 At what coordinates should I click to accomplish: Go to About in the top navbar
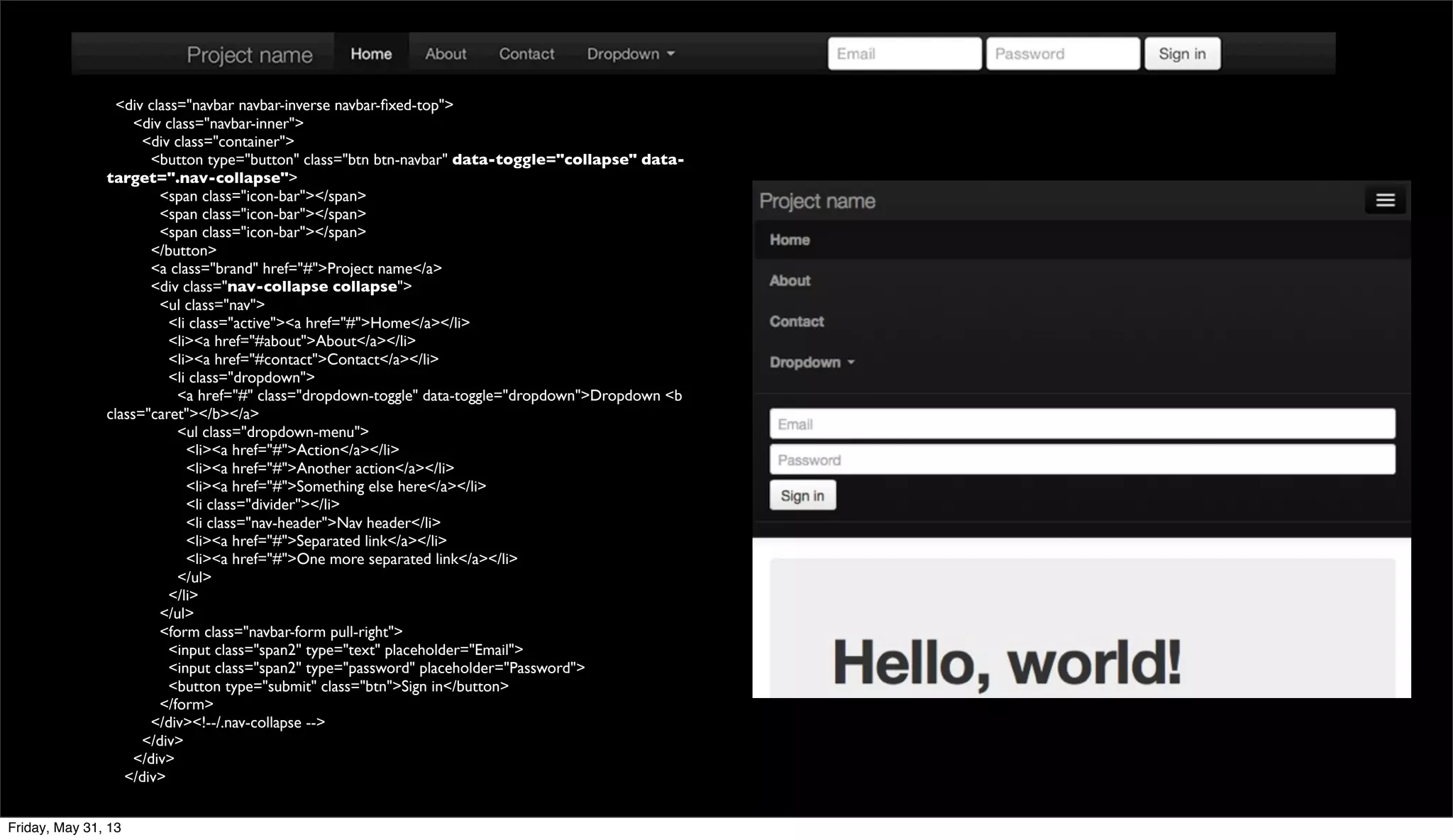[446, 54]
